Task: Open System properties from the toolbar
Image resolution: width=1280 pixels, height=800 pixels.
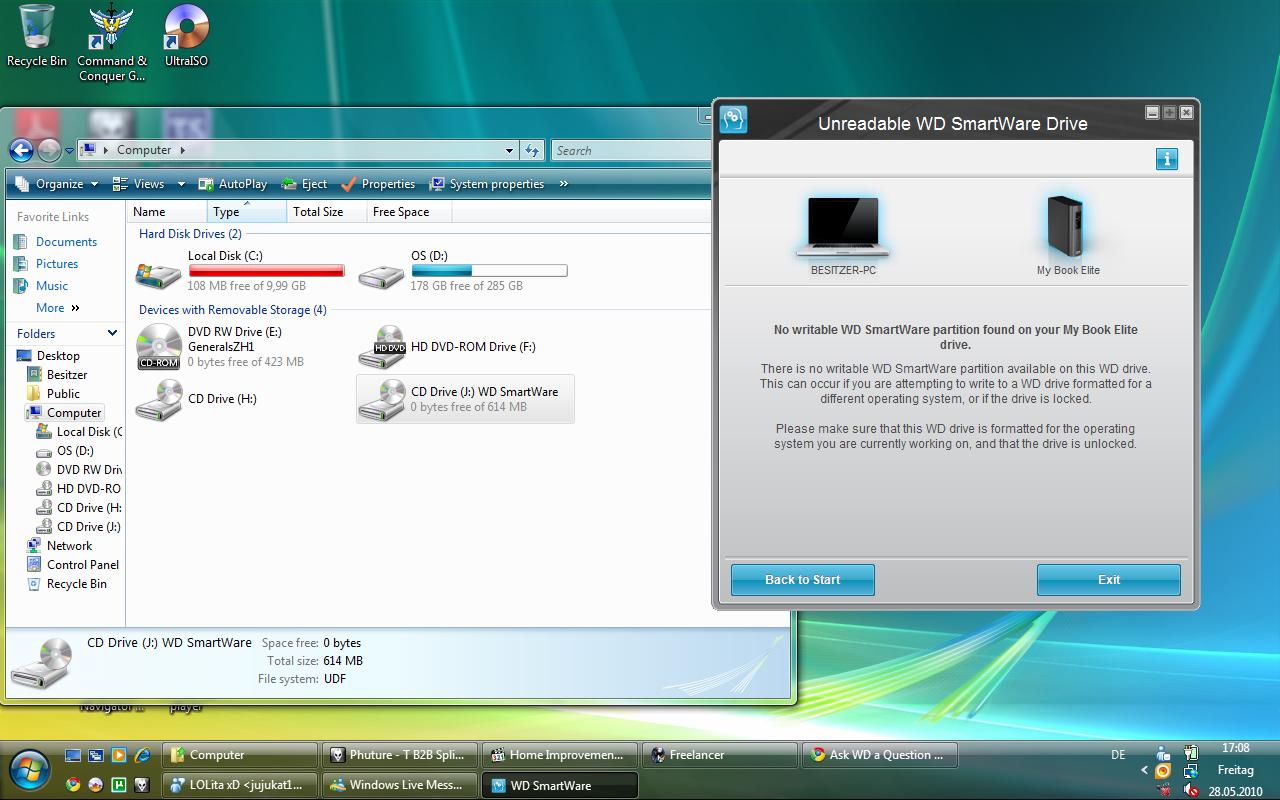Action: point(487,184)
